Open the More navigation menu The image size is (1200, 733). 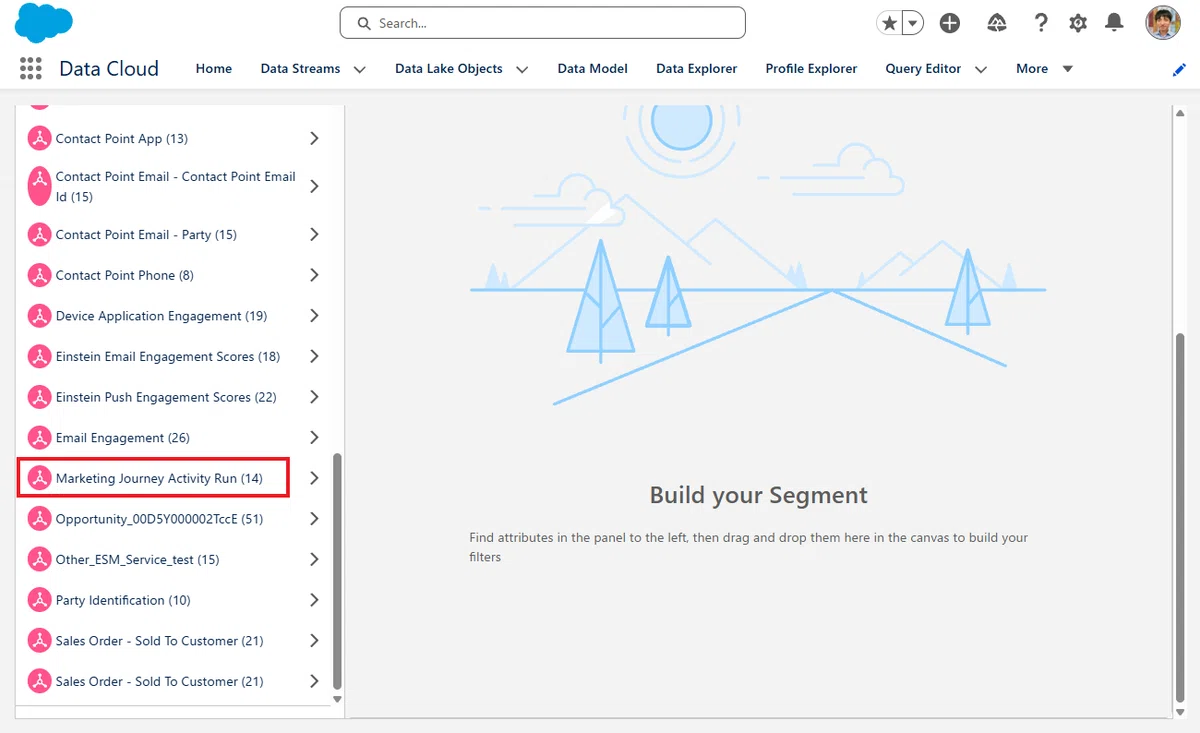[1044, 68]
